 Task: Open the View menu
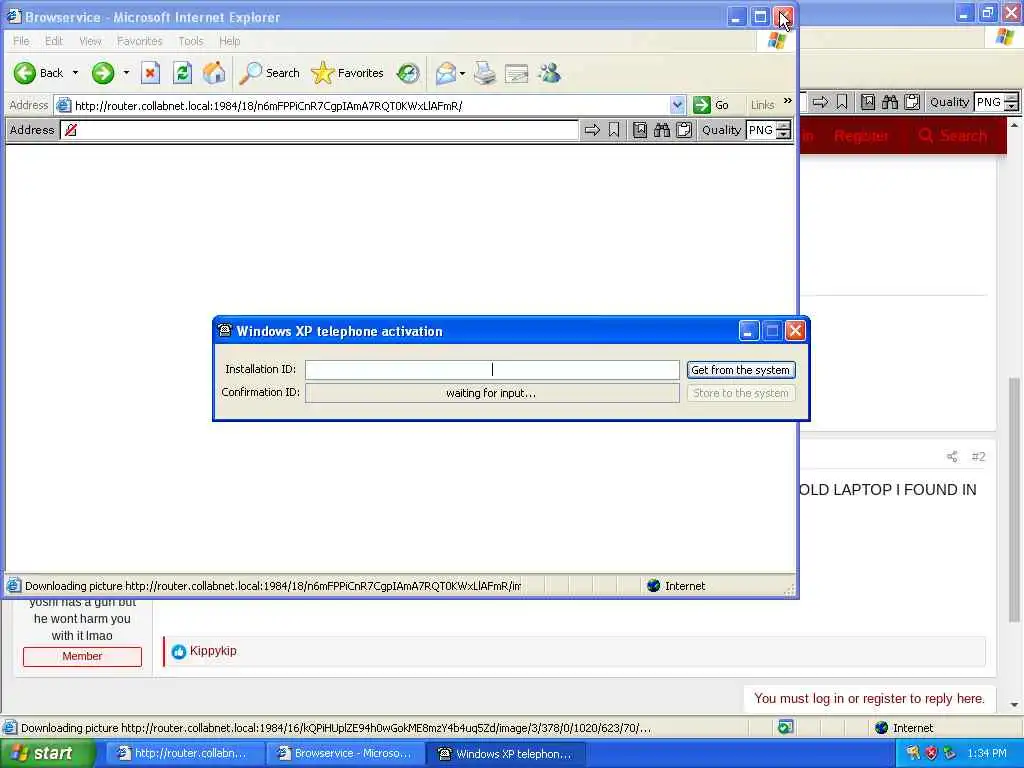(90, 41)
